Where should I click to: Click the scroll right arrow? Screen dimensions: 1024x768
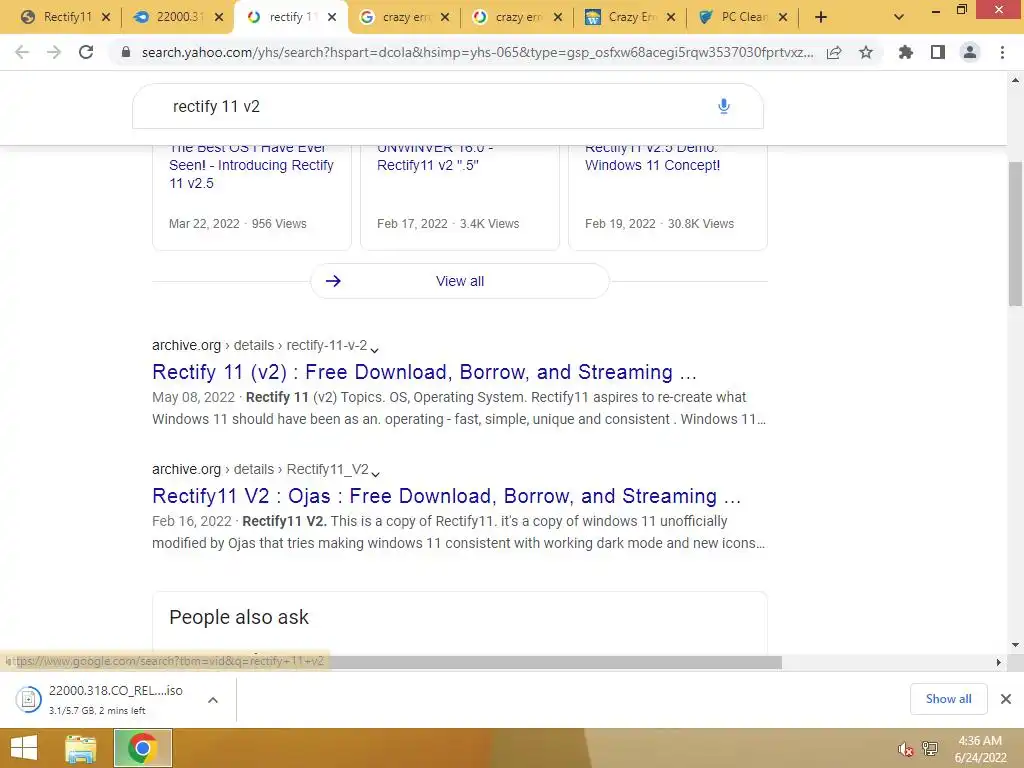pos(999,662)
